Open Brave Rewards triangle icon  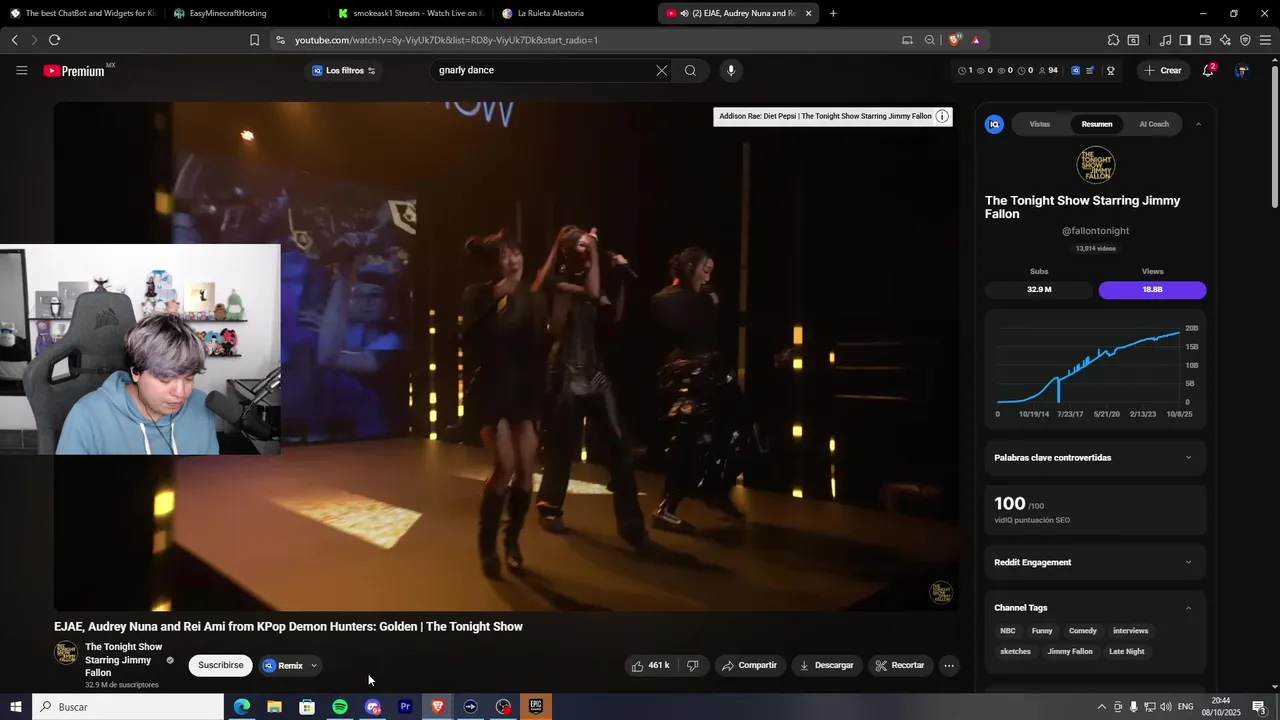[976, 40]
